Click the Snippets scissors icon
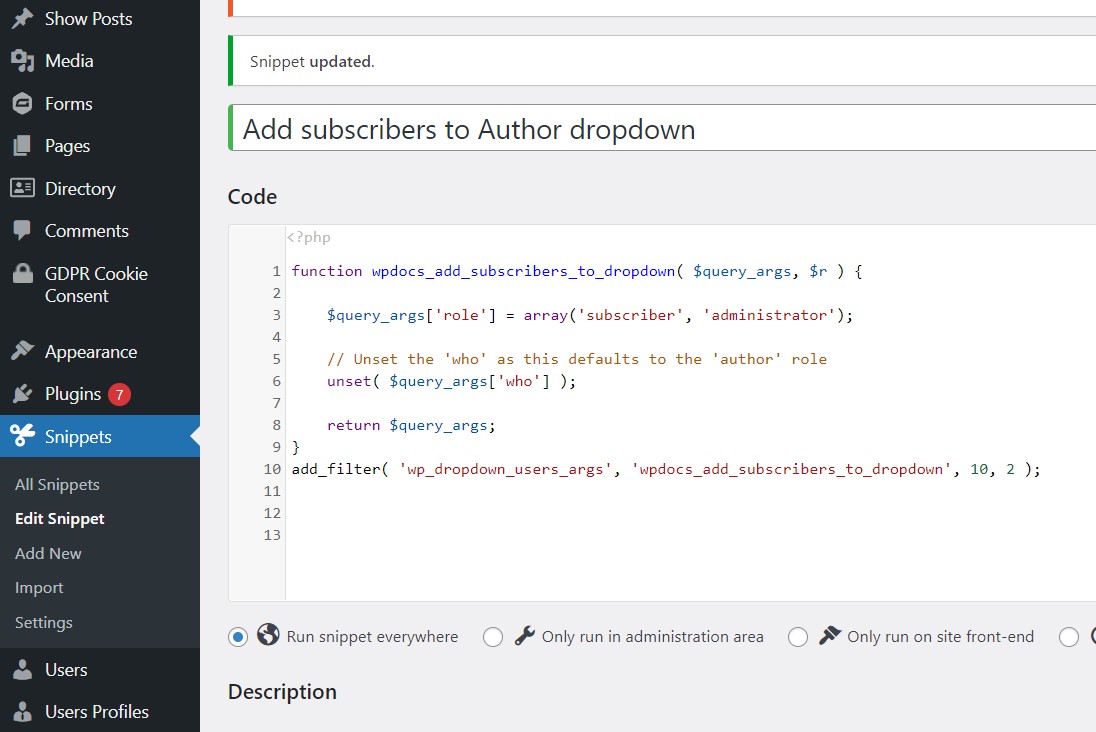The width and height of the screenshot is (1096, 732). click(x=22, y=436)
